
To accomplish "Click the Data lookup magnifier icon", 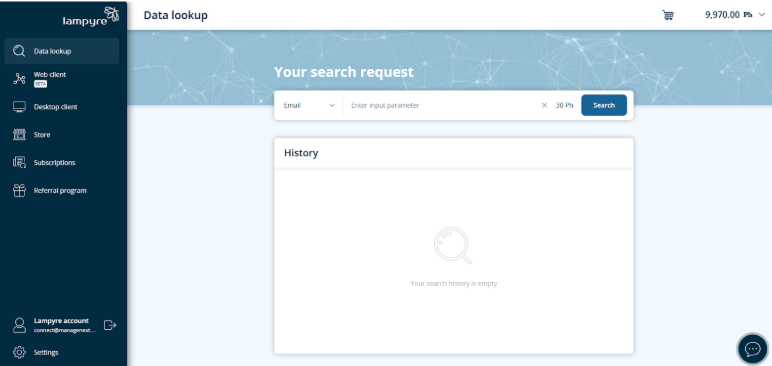I will coord(19,51).
